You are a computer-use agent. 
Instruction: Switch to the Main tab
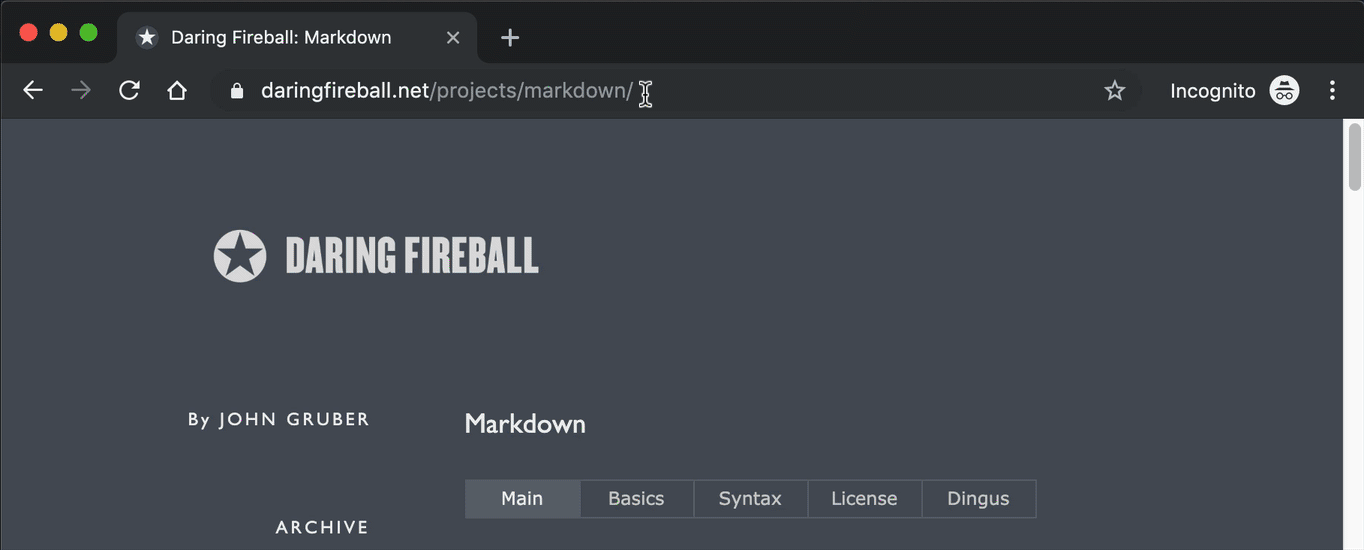tap(522, 499)
